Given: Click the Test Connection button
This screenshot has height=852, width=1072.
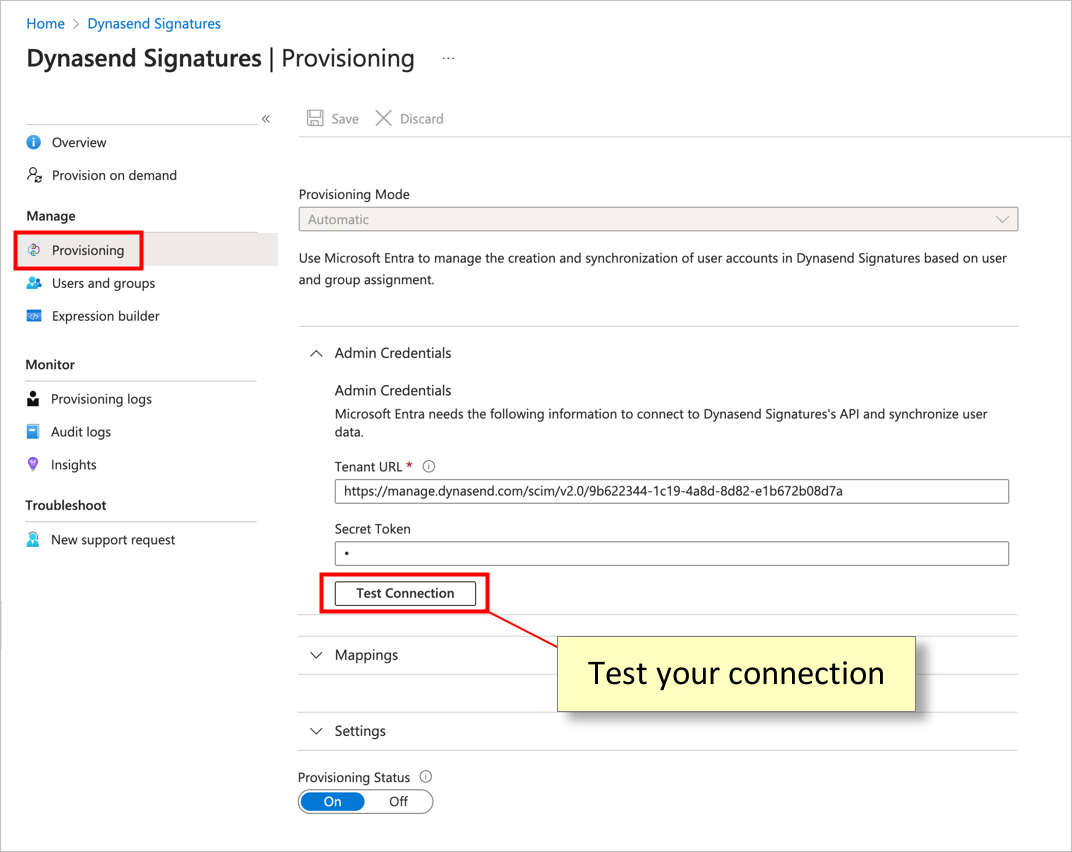Looking at the screenshot, I should [405, 593].
